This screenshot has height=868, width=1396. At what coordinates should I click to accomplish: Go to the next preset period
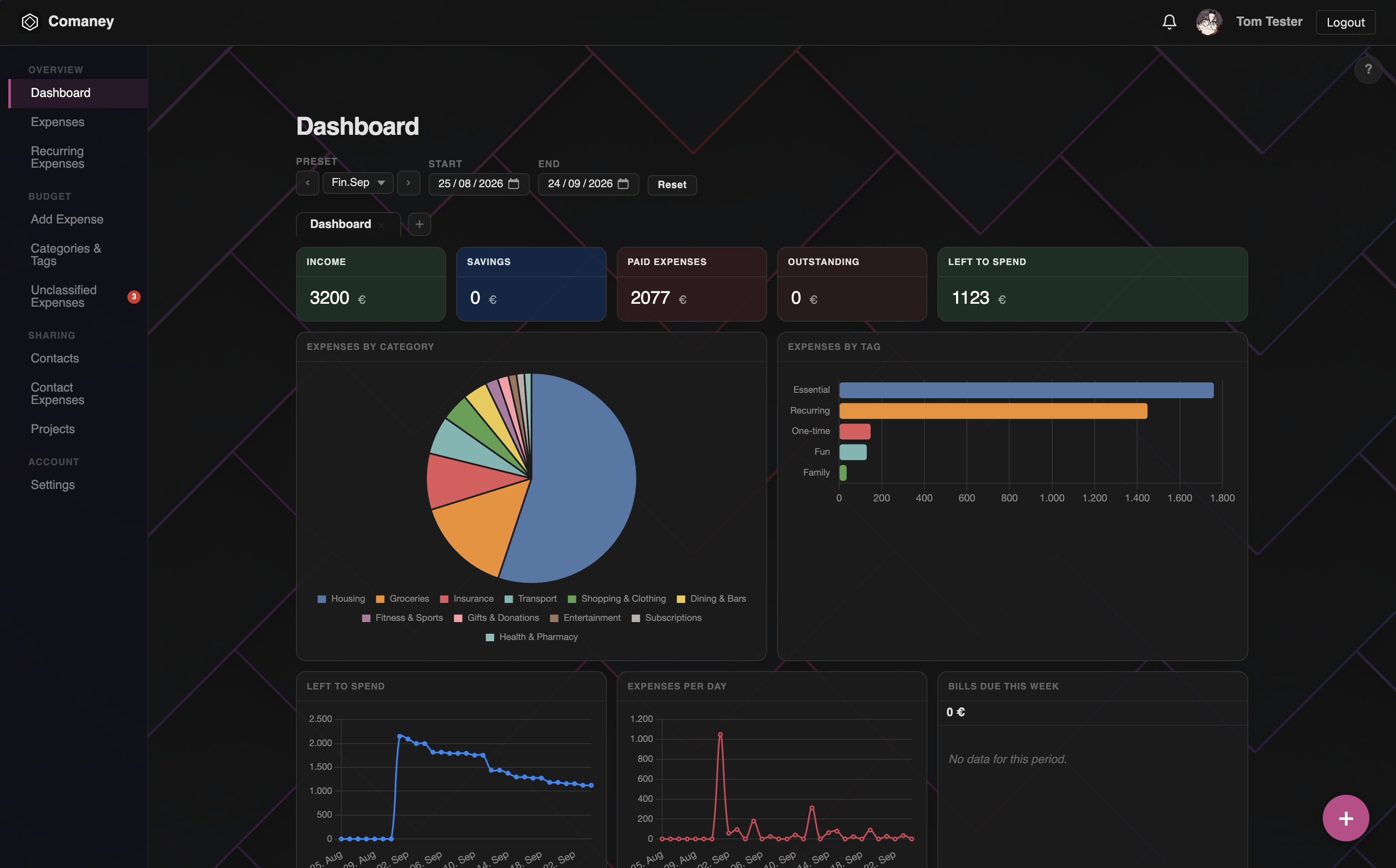[408, 183]
